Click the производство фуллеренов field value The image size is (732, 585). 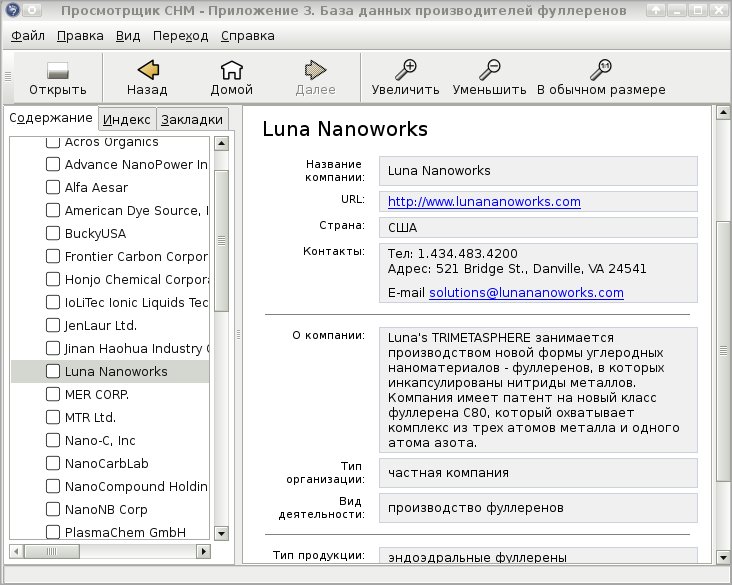[x=476, y=508]
